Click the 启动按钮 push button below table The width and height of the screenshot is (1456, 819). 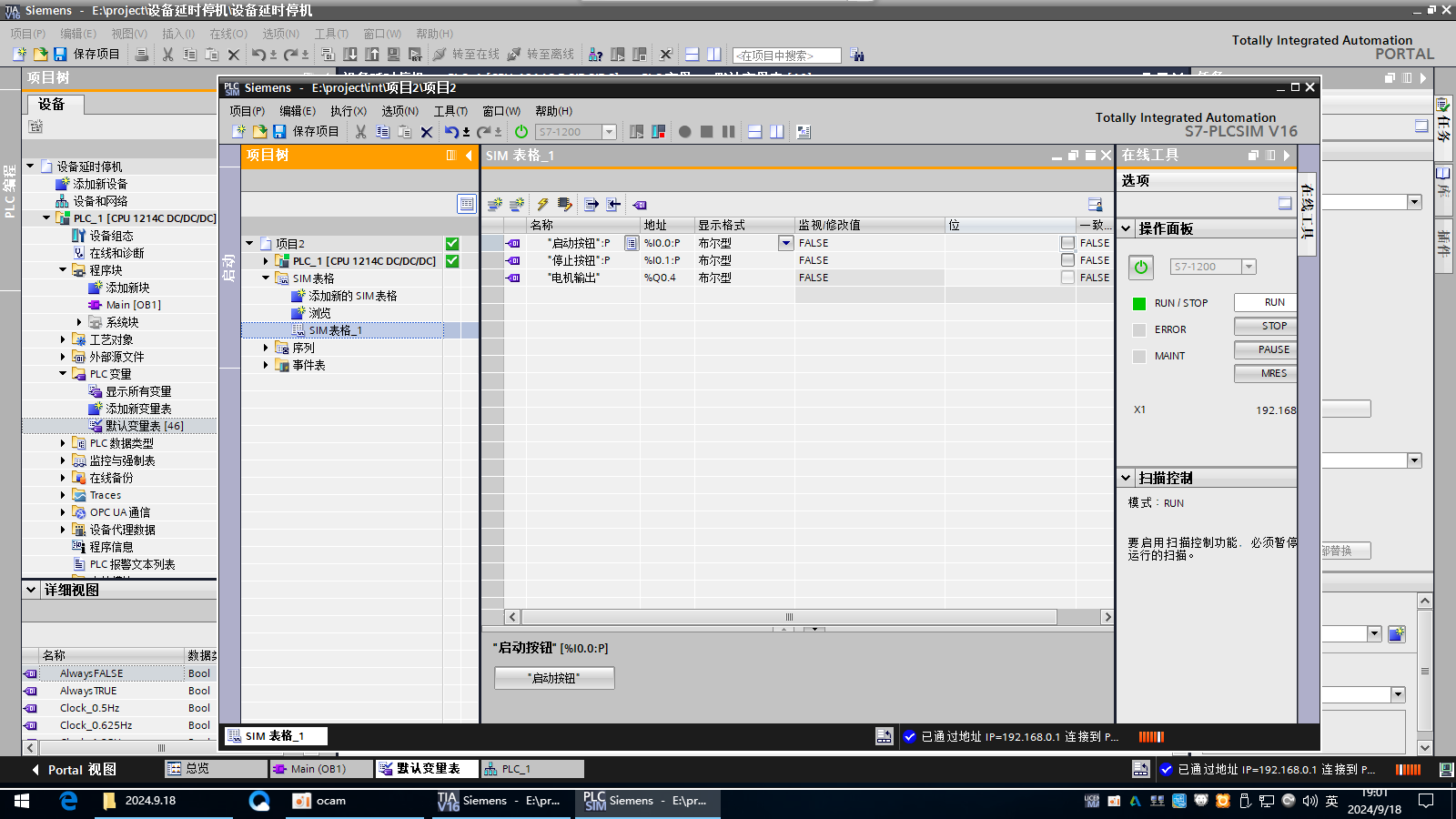pos(554,678)
